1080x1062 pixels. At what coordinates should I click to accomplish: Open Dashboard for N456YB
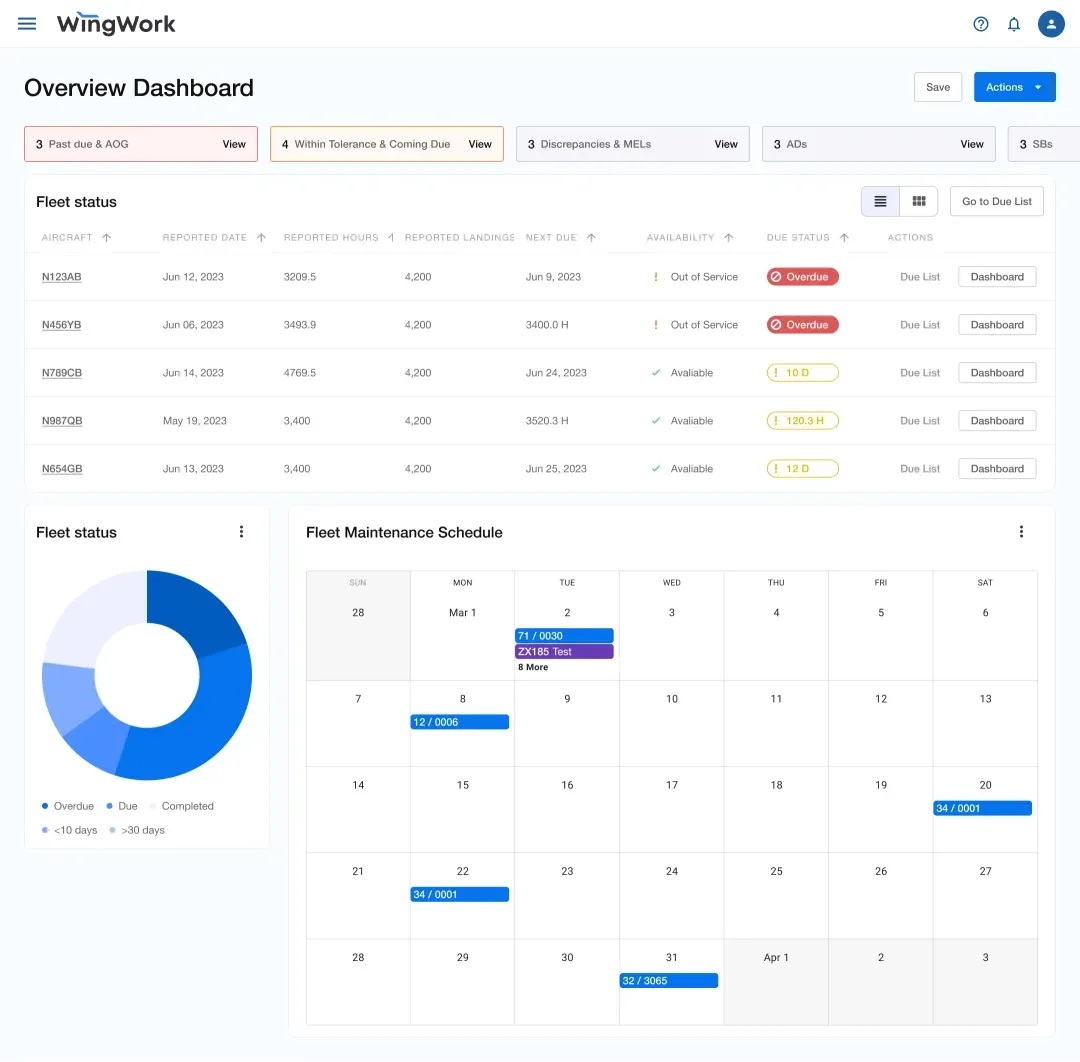pos(997,325)
